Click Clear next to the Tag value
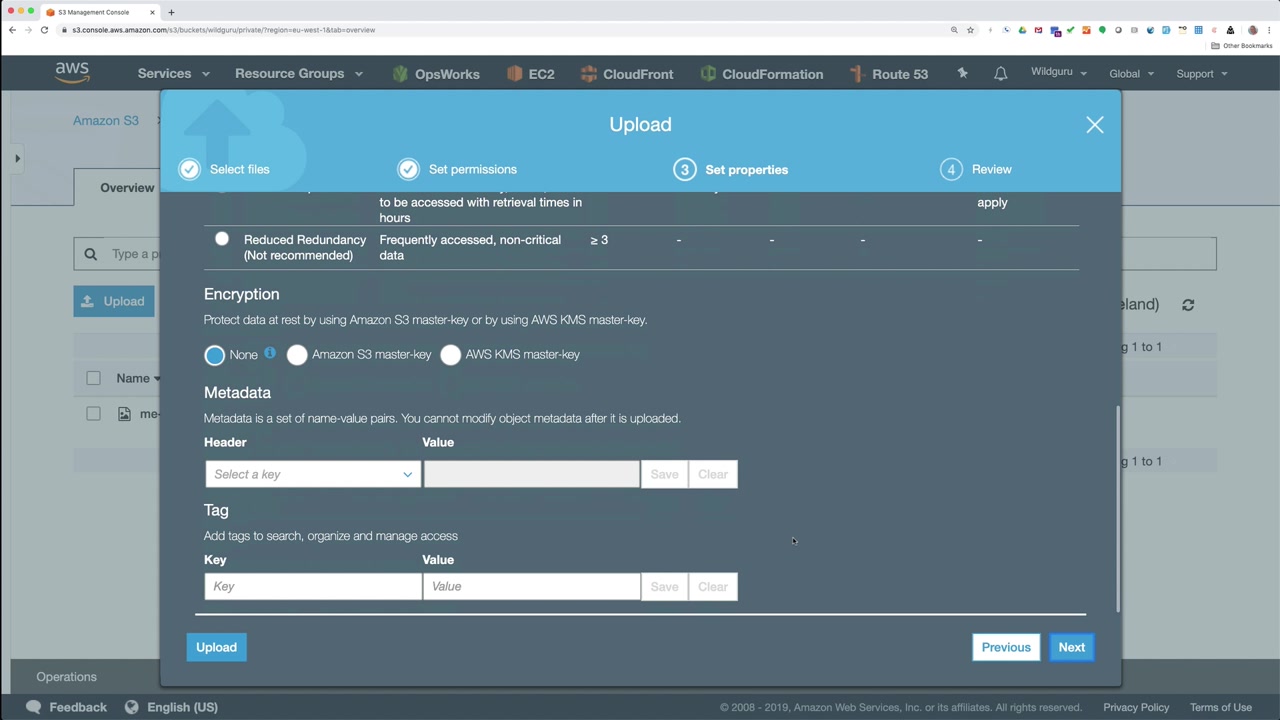1280x720 pixels. click(x=713, y=587)
